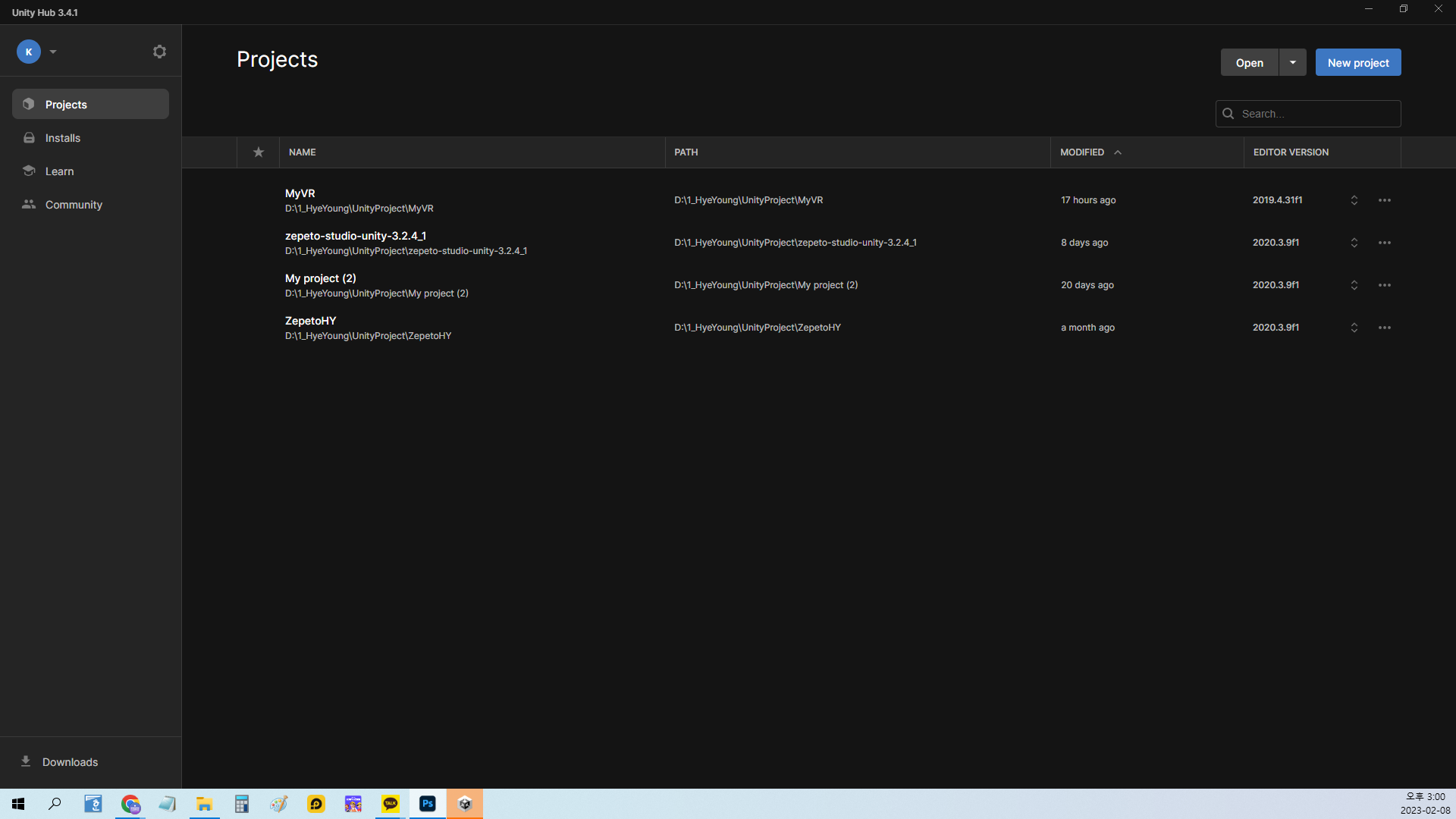The image size is (1456, 819).
Task: Click the search magnifier icon
Action: click(1228, 114)
